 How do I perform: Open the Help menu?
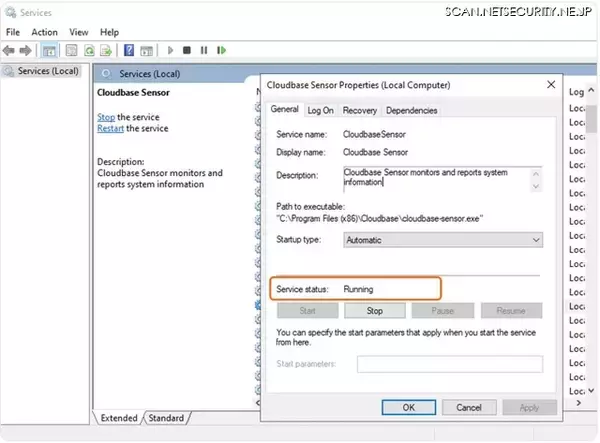point(109,32)
